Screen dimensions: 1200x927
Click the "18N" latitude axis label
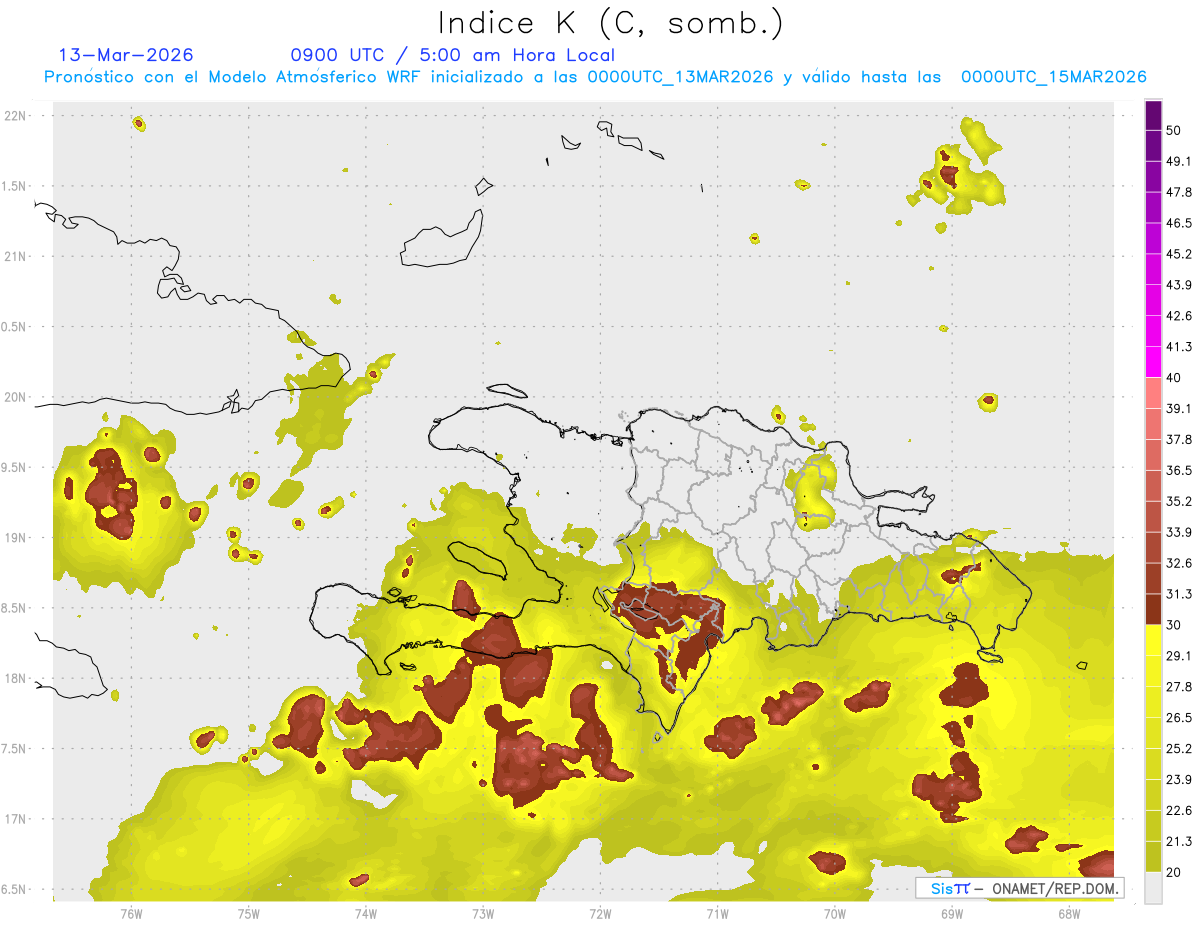[x=15, y=679]
